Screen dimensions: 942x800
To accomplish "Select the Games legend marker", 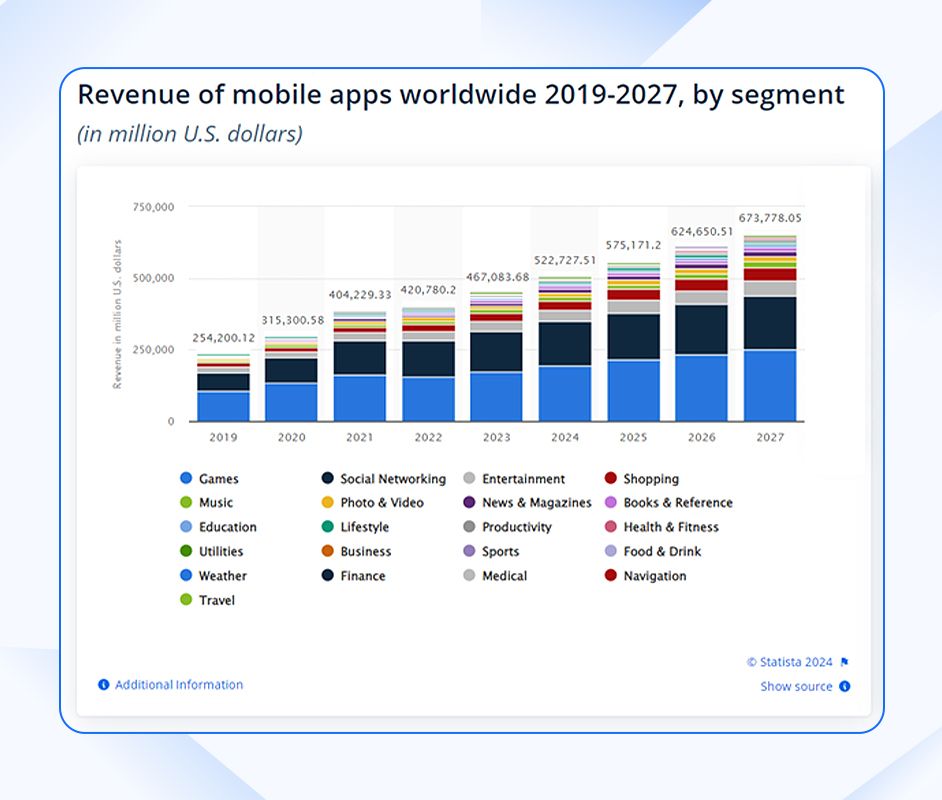I will (x=186, y=478).
